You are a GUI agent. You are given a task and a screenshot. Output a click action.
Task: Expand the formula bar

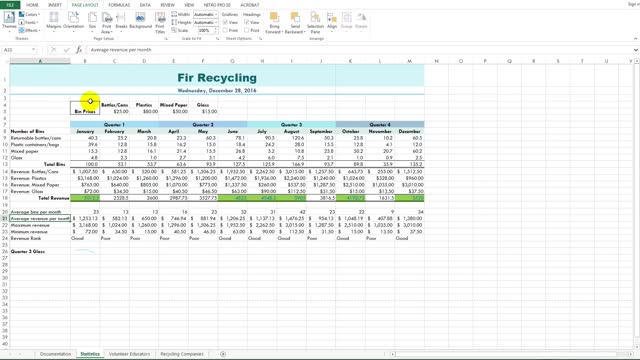click(636, 50)
